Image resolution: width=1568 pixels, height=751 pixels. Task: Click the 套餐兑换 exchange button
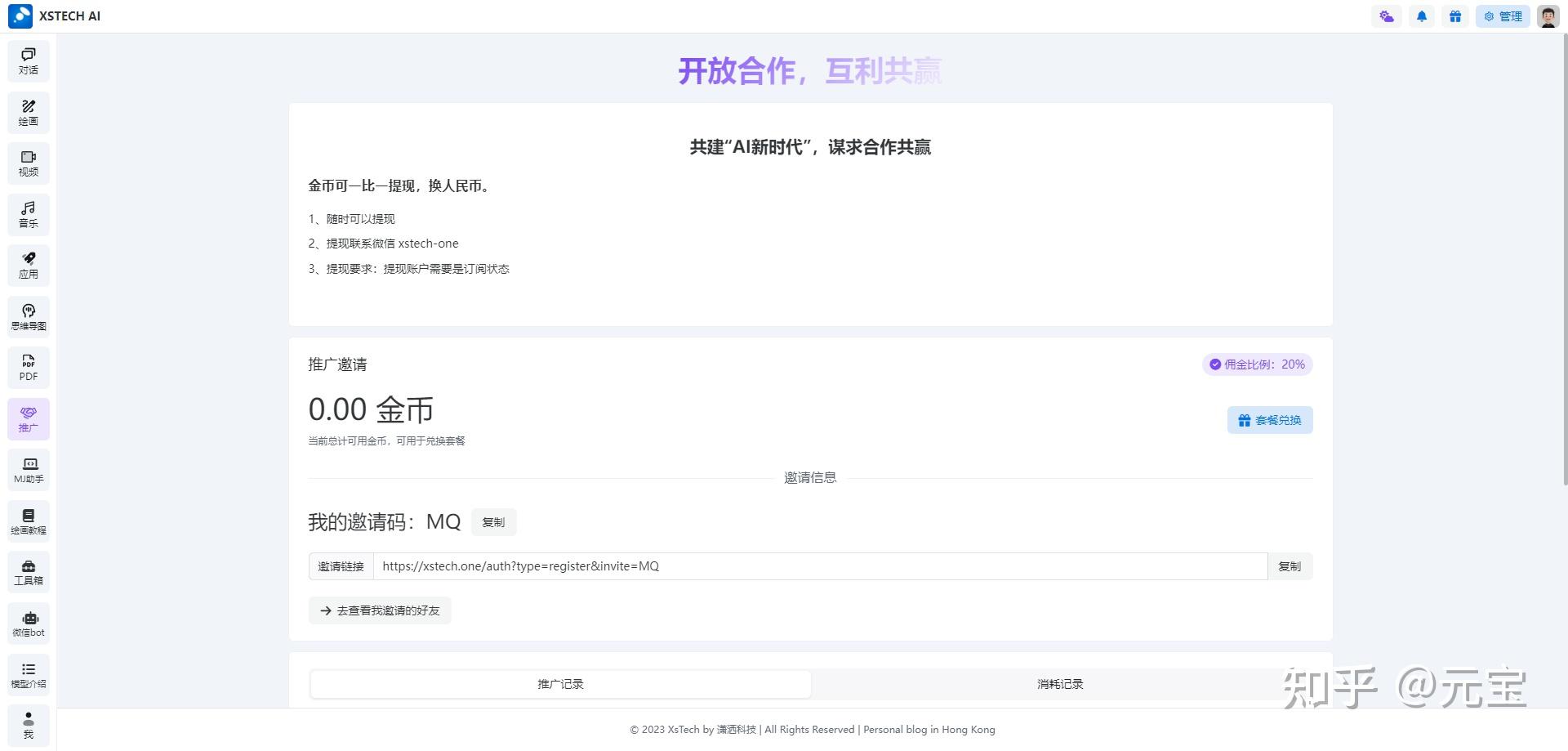pos(1269,419)
